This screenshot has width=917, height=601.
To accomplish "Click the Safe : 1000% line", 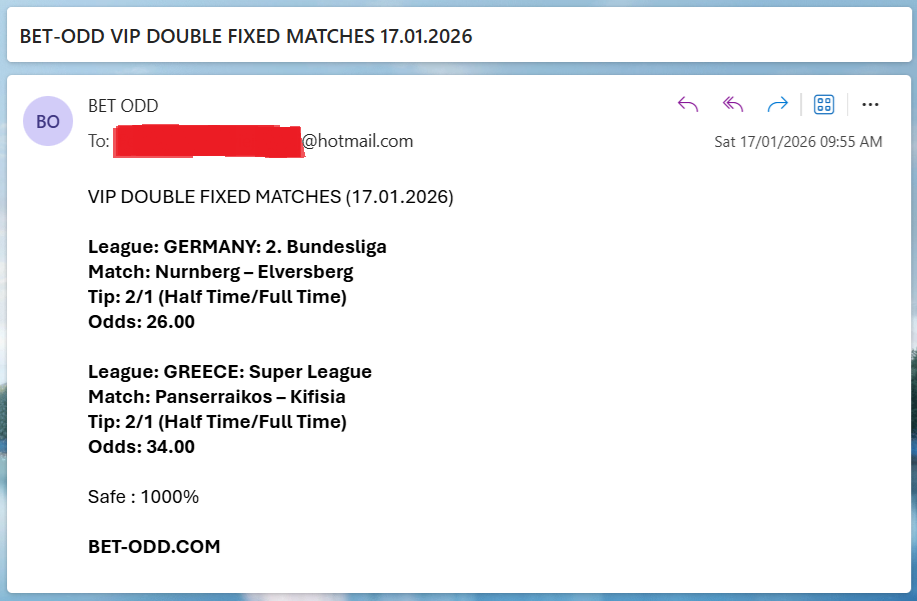I will click(143, 497).
